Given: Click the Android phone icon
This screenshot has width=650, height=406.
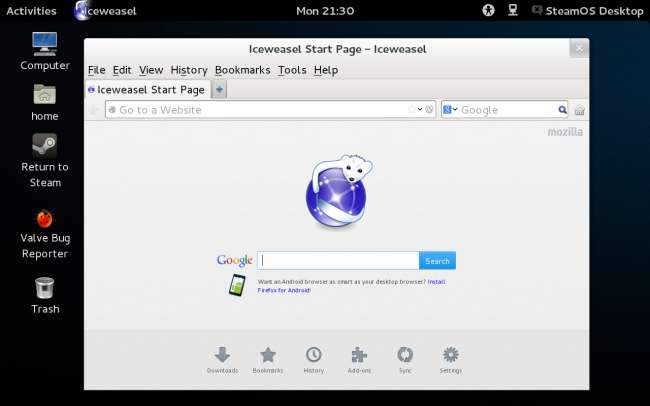Looking at the screenshot, I should coord(237,285).
